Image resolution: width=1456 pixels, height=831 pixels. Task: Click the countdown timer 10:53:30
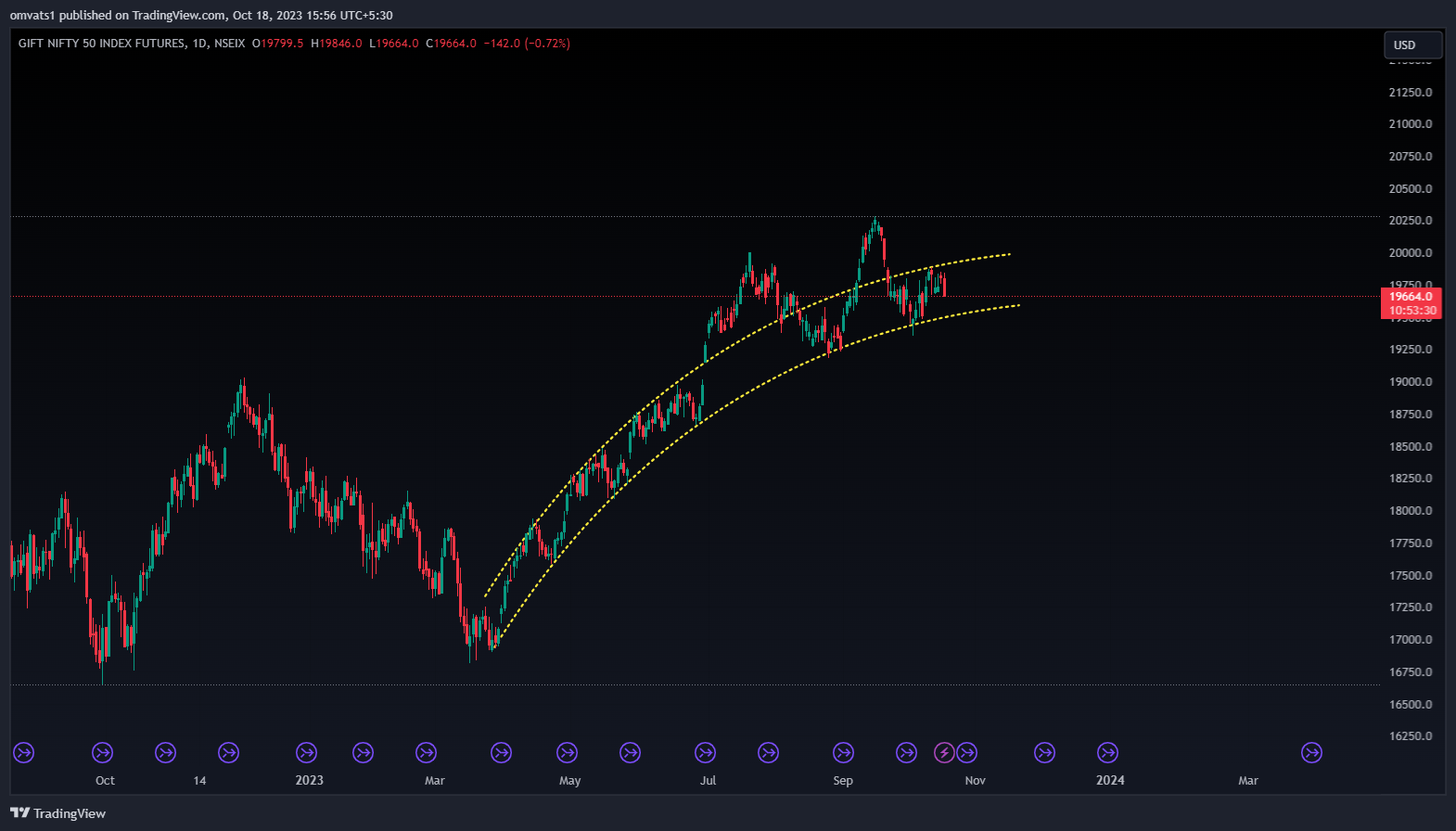(x=1411, y=311)
